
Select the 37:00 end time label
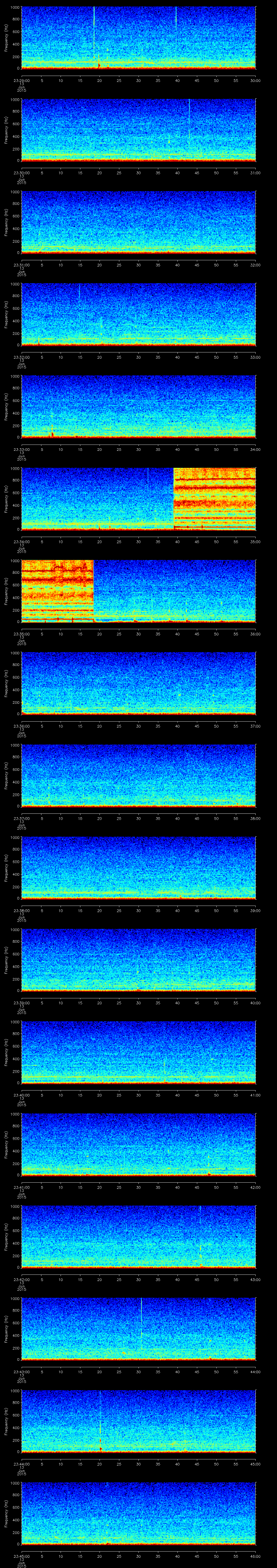point(255,726)
